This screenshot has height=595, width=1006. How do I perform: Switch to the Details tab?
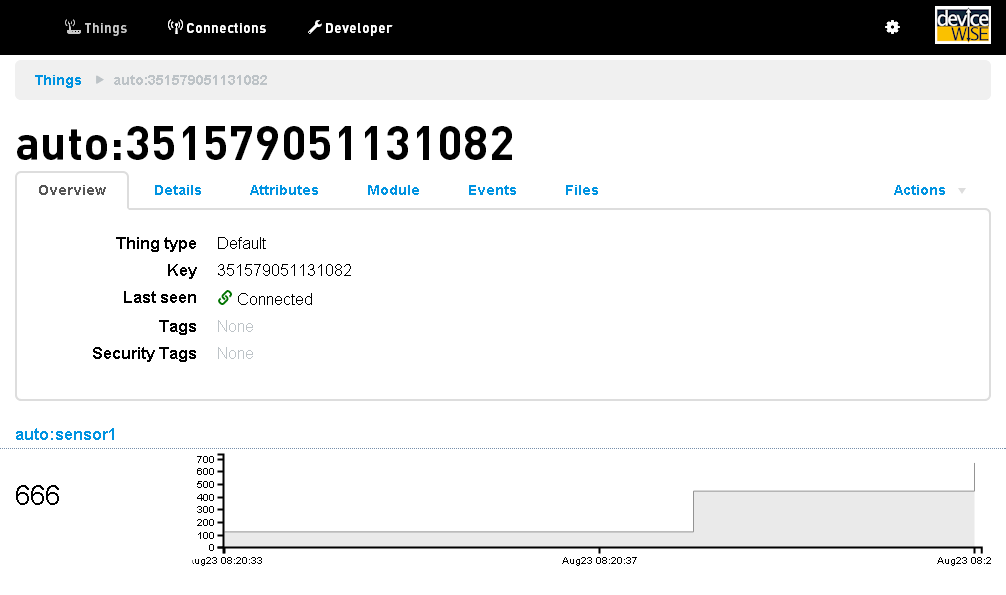178,190
